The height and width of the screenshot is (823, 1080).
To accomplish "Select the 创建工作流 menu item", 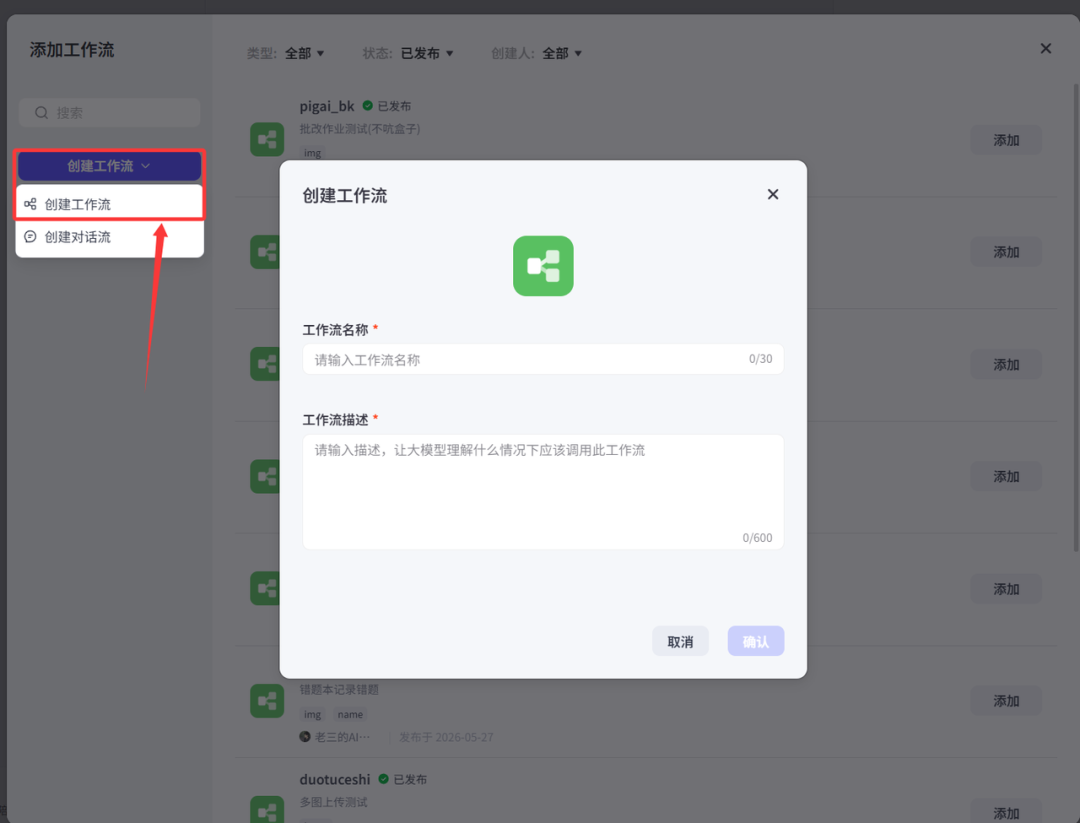I will 110,204.
